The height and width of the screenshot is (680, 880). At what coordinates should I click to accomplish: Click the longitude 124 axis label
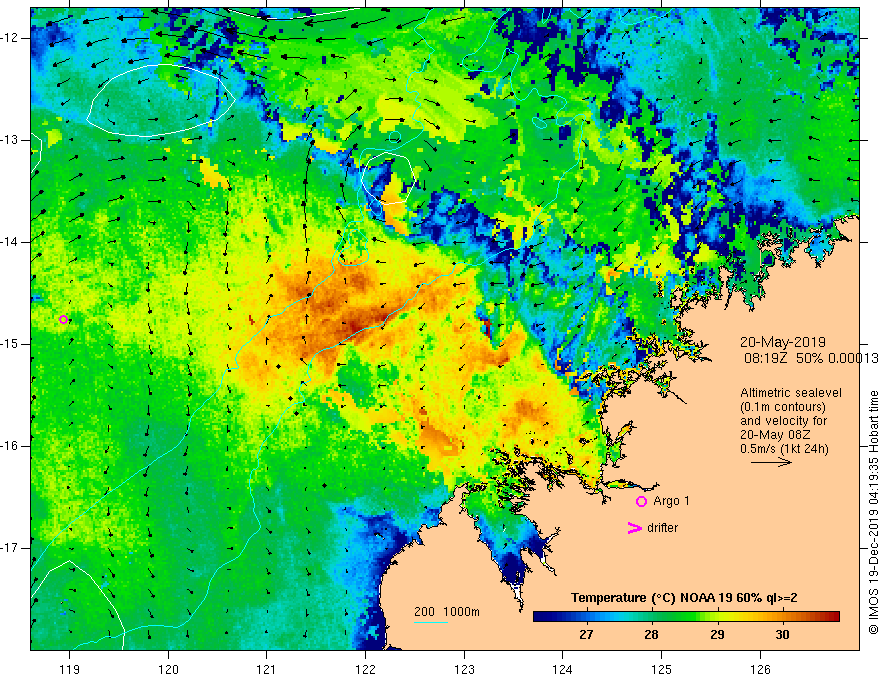[x=562, y=669]
